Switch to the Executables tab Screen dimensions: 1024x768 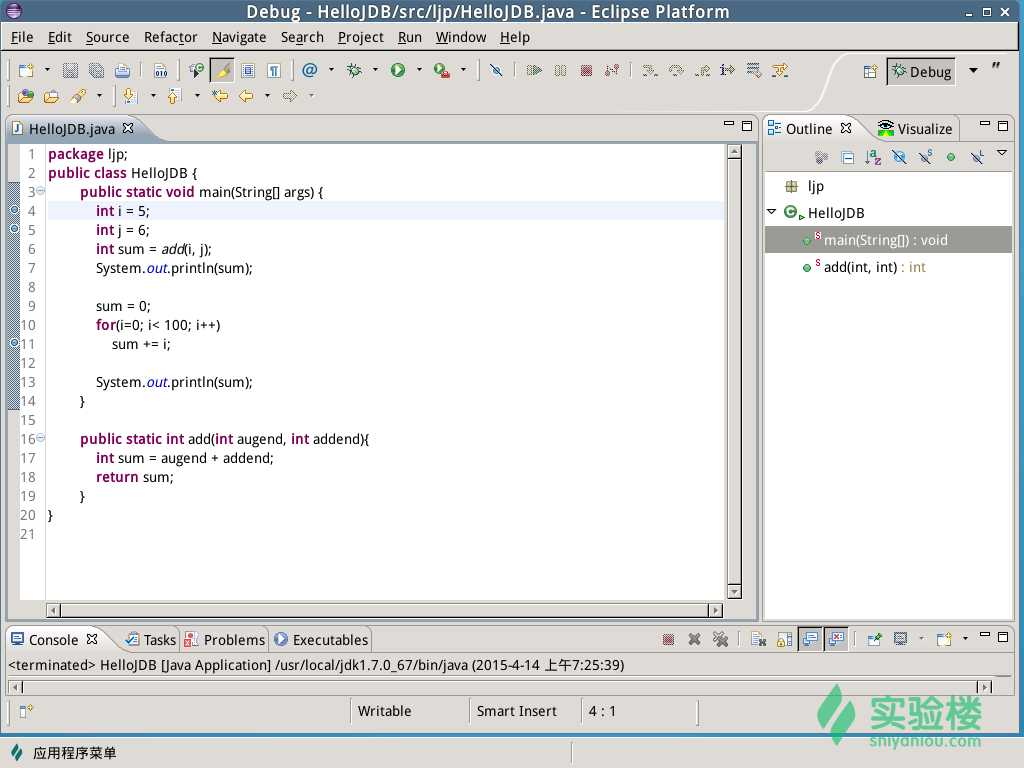point(321,639)
